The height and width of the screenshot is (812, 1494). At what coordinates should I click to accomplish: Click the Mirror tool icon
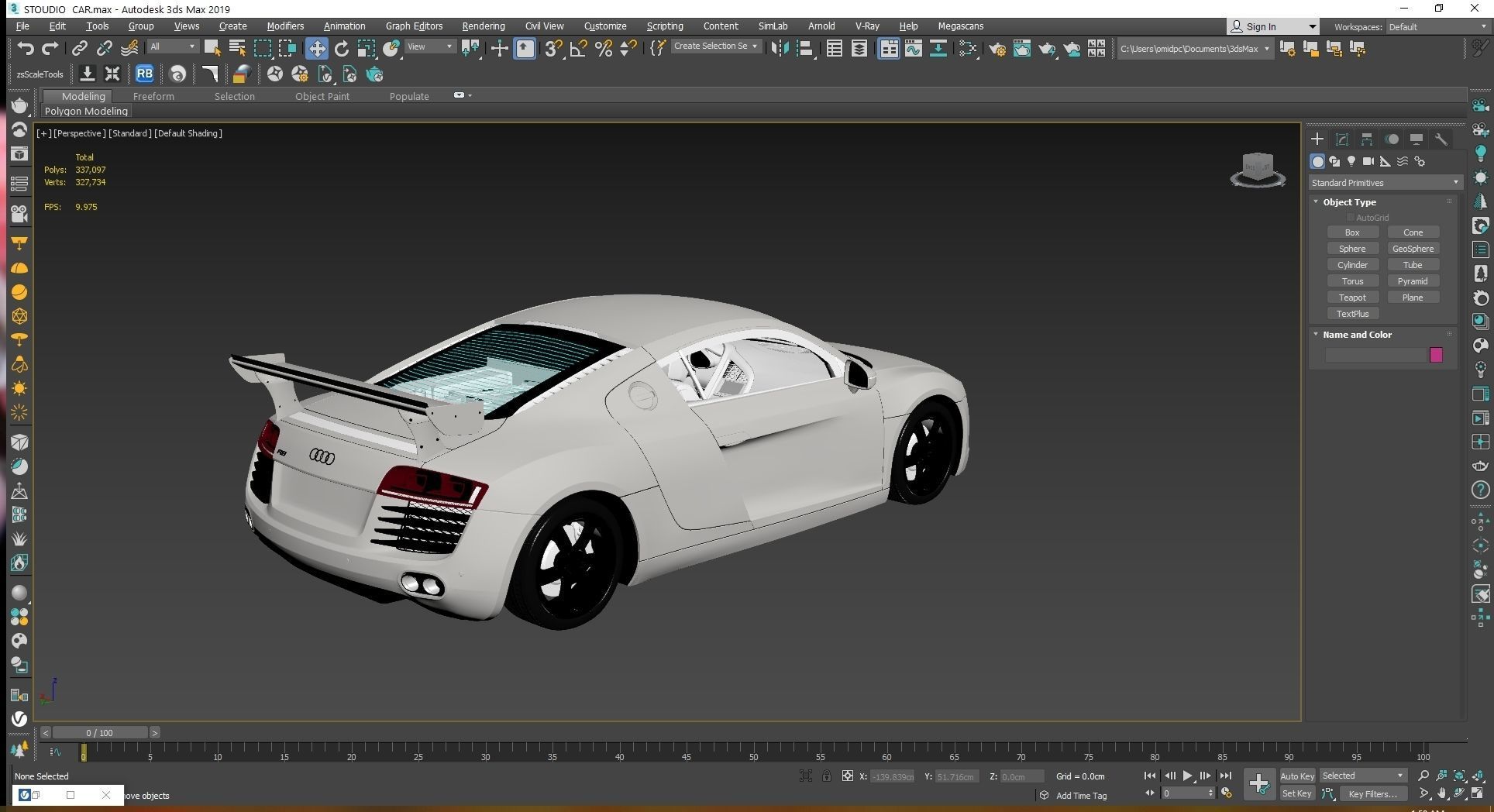pyautogui.click(x=780, y=49)
